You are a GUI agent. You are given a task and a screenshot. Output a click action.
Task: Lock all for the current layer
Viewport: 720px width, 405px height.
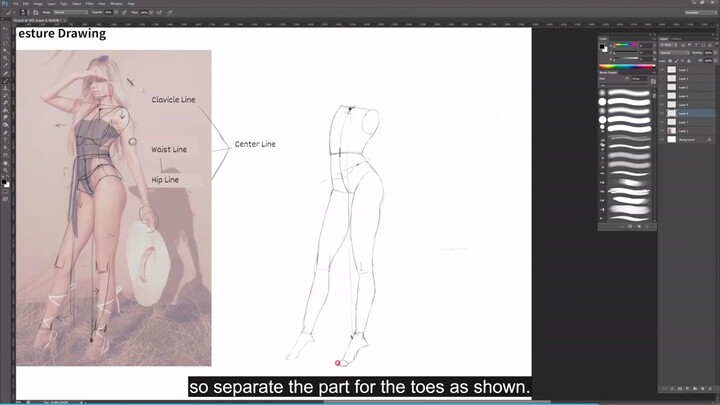tap(689, 61)
